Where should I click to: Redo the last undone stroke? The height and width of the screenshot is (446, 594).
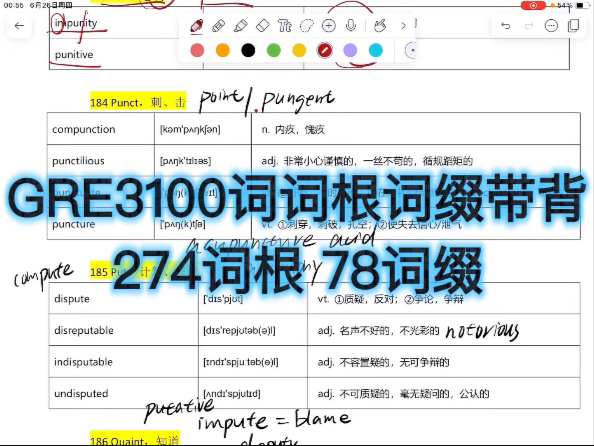click(528, 26)
